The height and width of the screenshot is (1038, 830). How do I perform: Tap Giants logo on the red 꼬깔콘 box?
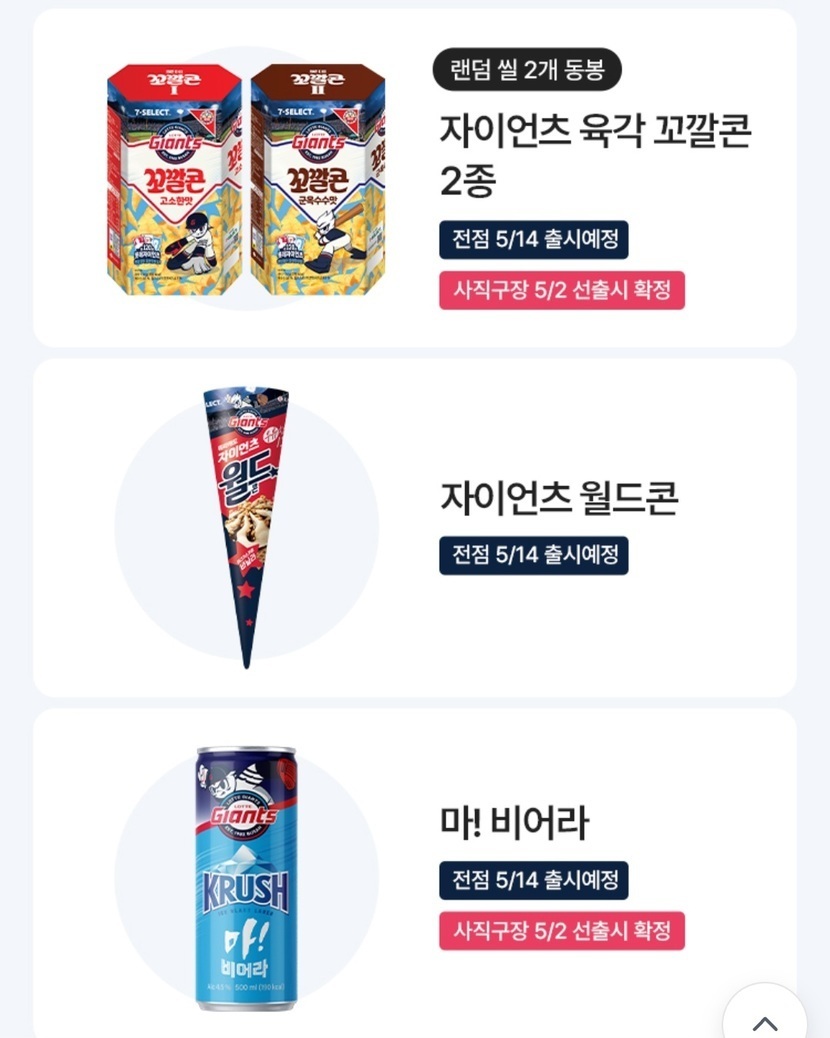click(175, 142)
